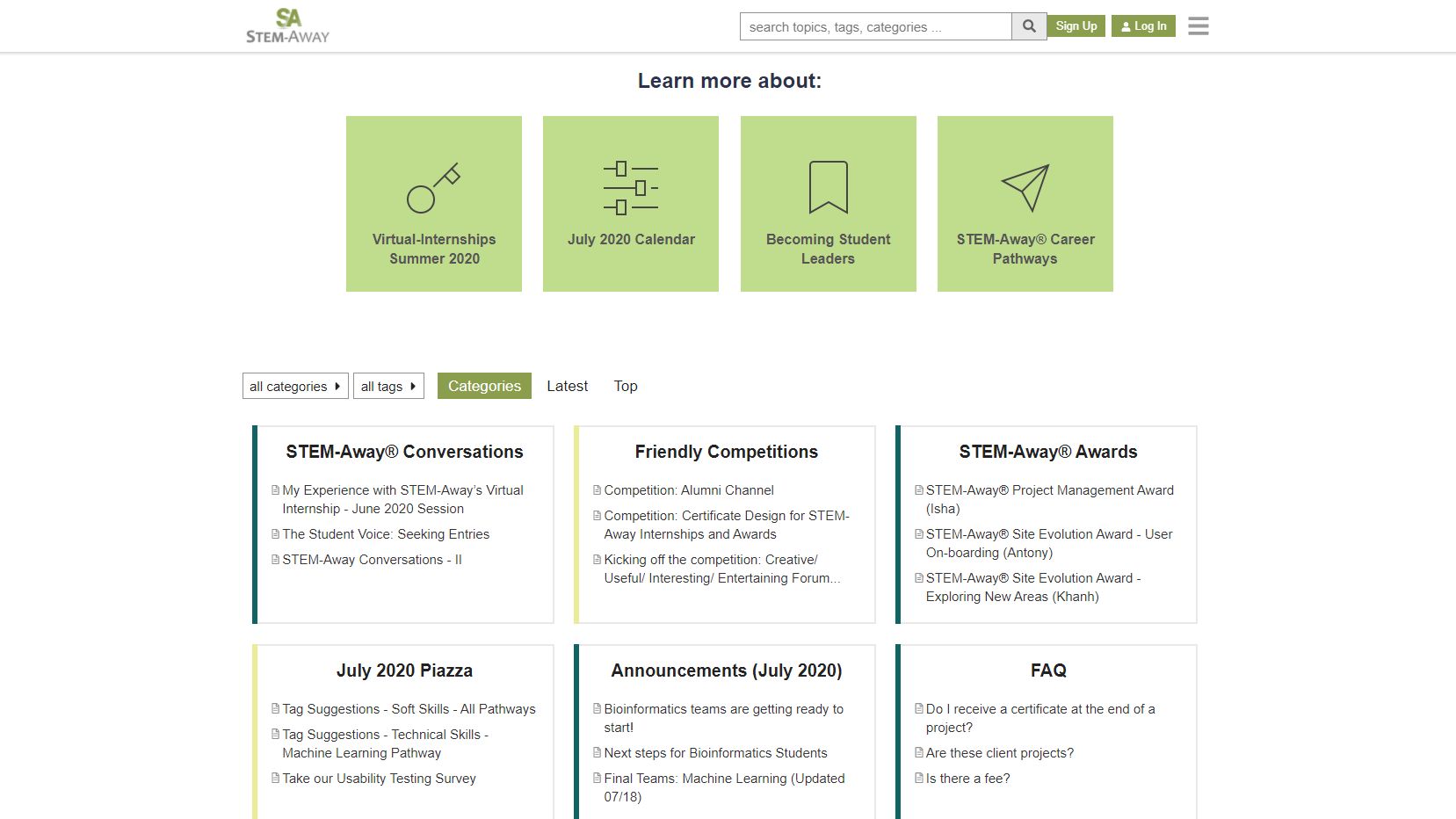Click the SA STEM-Away logo
Screen dimensions: 1456x819
[287, 25]
